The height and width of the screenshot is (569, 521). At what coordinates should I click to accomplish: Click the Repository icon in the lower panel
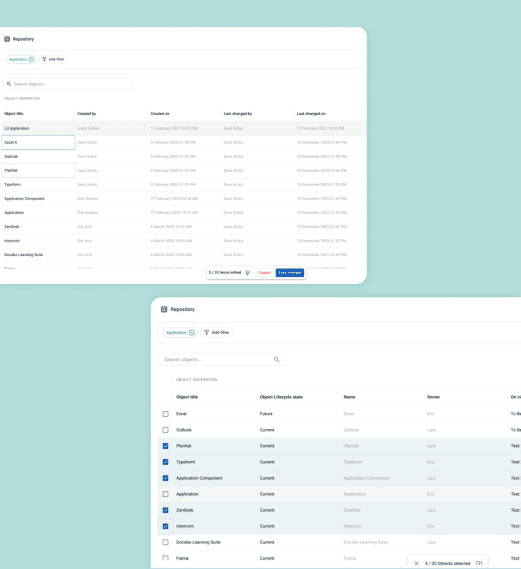164,309
